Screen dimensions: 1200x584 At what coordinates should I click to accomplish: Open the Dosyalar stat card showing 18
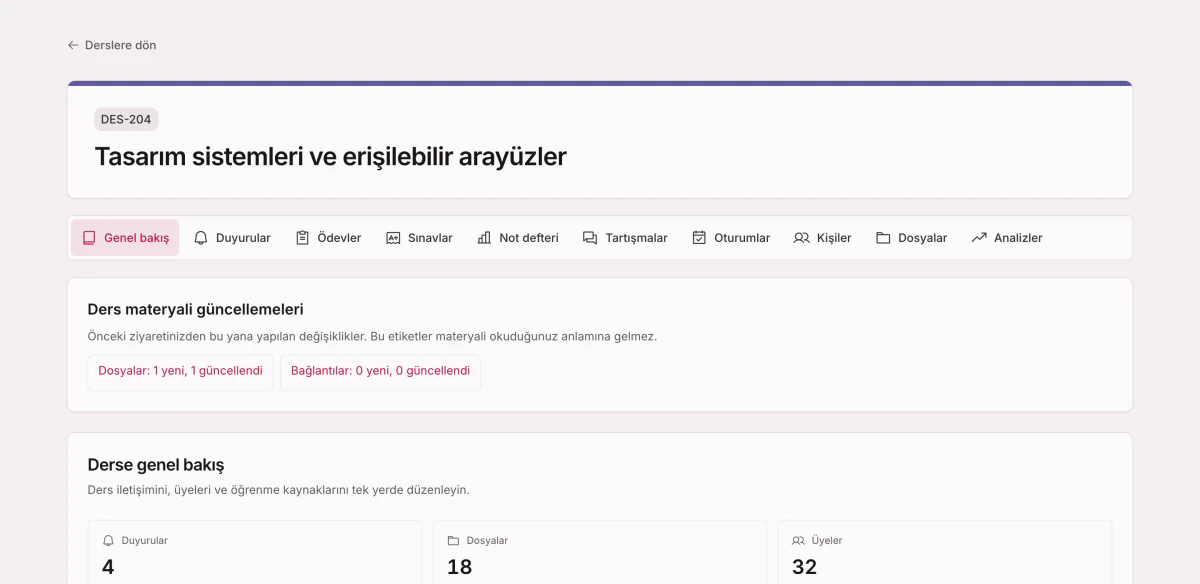pos(600,552)
